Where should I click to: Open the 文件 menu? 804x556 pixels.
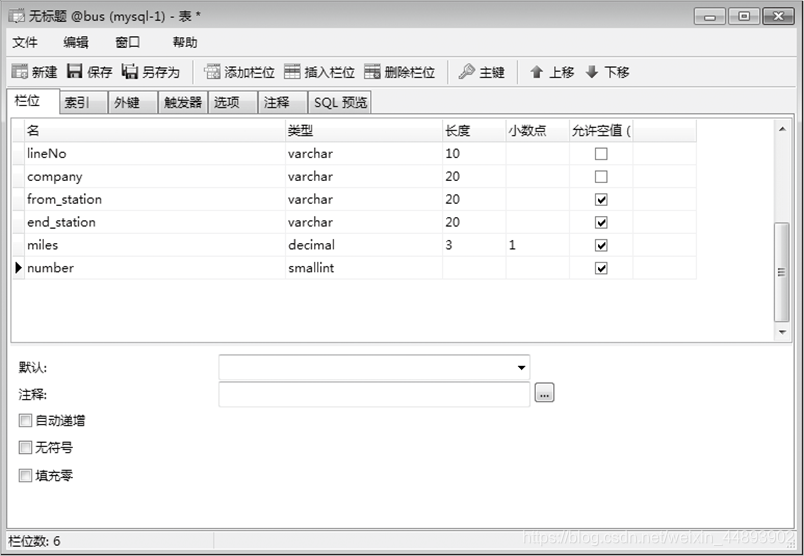(25, 42)
